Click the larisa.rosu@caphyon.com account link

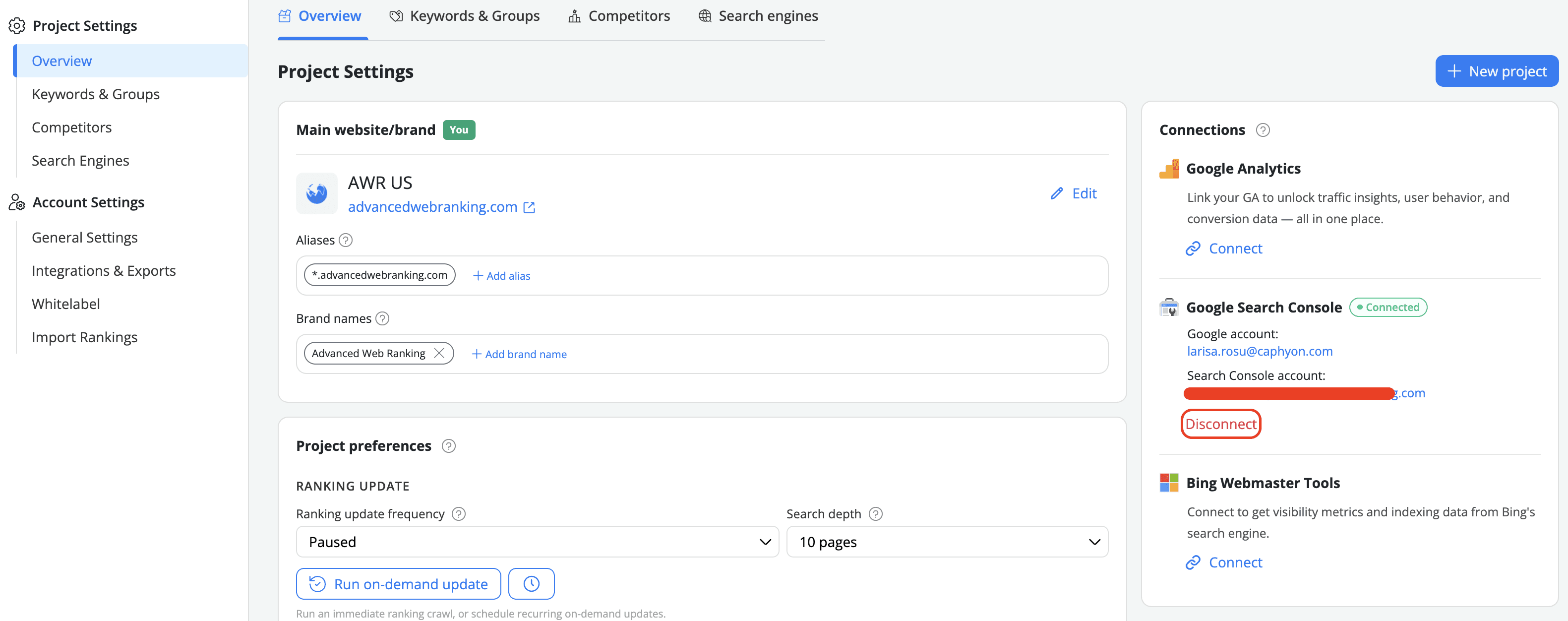1260,351
